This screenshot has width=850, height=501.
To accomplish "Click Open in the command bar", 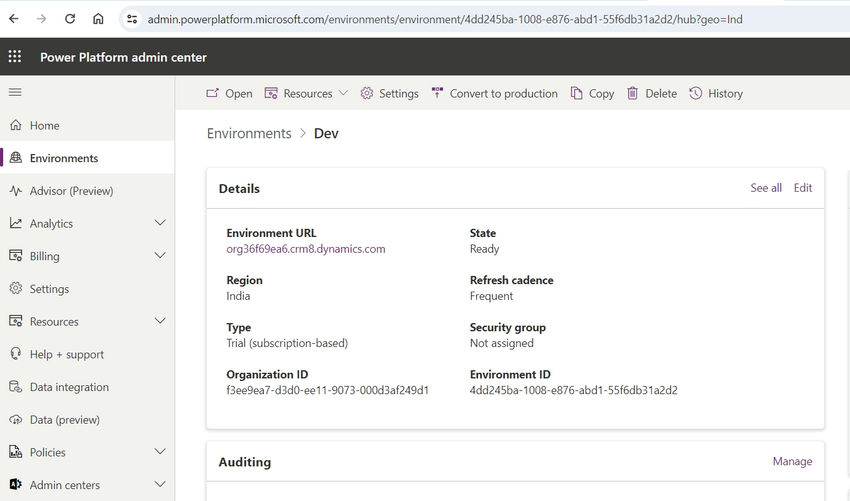I will [239, 94].
